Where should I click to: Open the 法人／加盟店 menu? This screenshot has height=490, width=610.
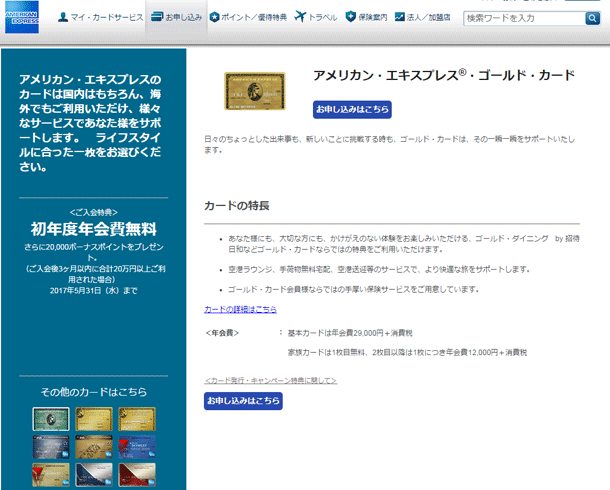click(x=422, y=18)
